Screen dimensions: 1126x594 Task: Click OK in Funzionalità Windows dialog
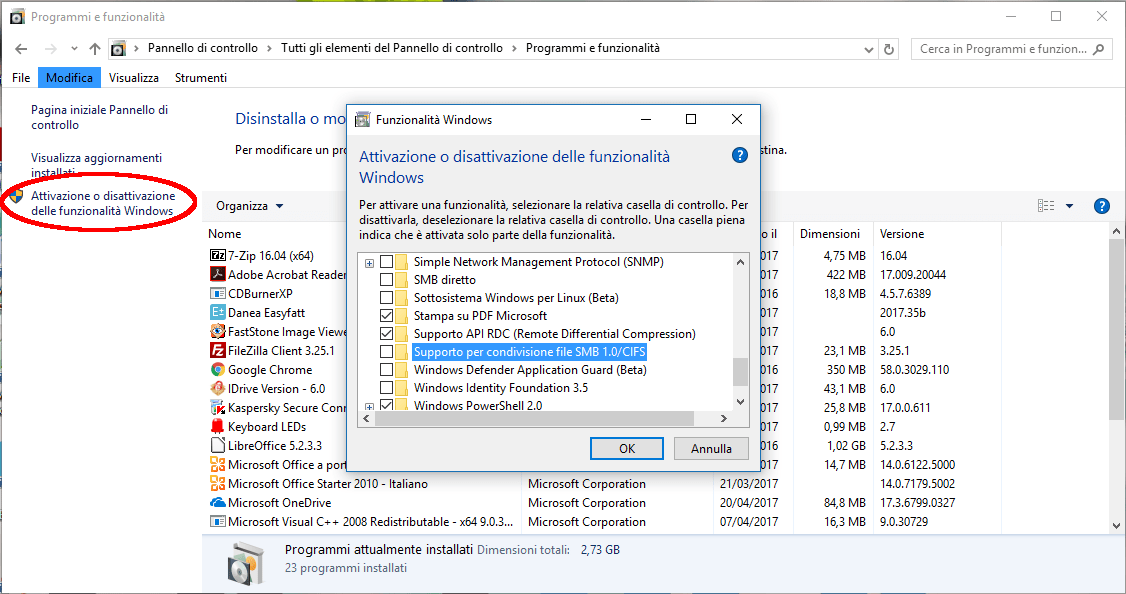pos(627,448)
